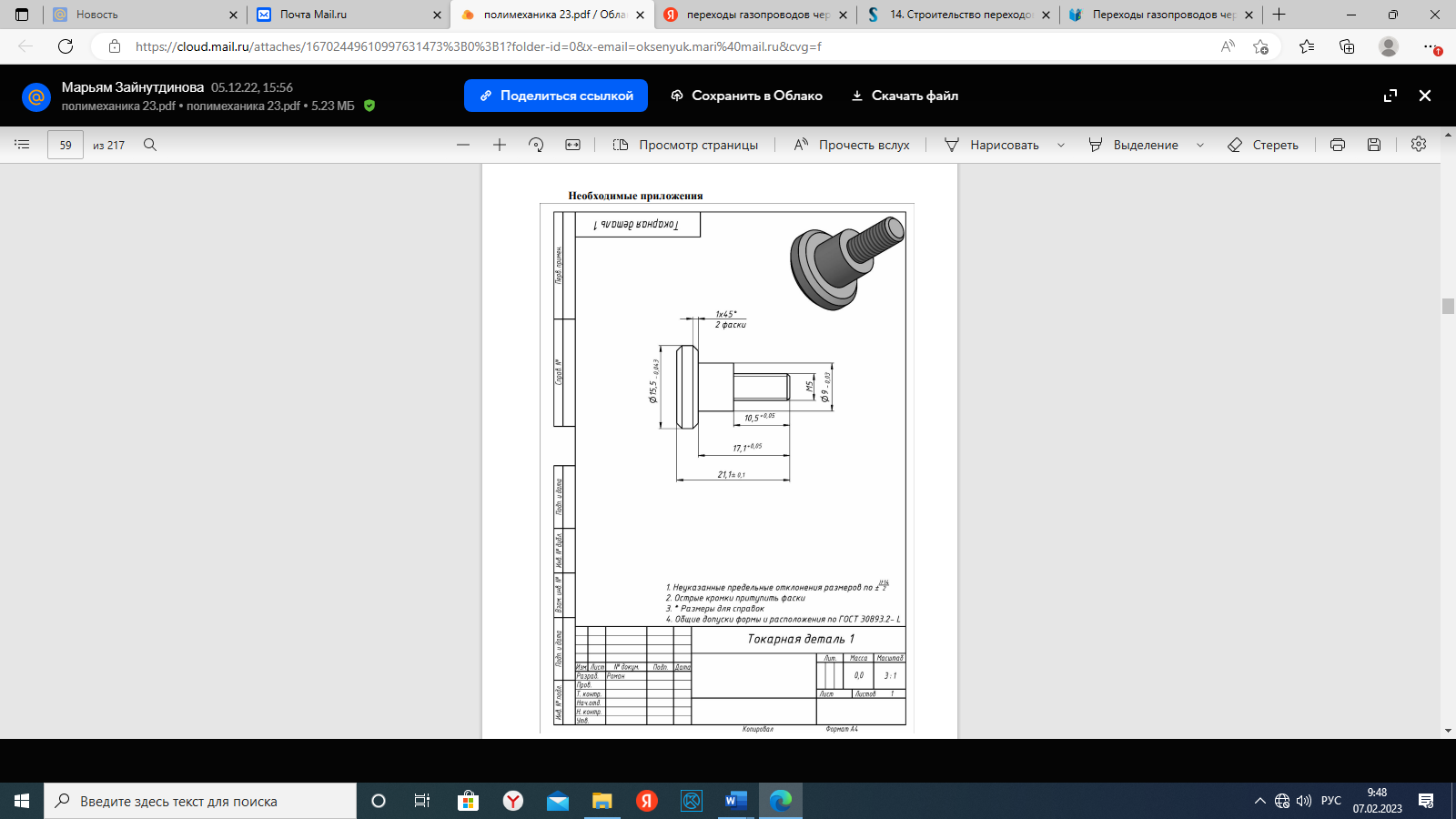Open Просмотр страницы page view options
Screen dimensions: 1456x819
[685, 145]
